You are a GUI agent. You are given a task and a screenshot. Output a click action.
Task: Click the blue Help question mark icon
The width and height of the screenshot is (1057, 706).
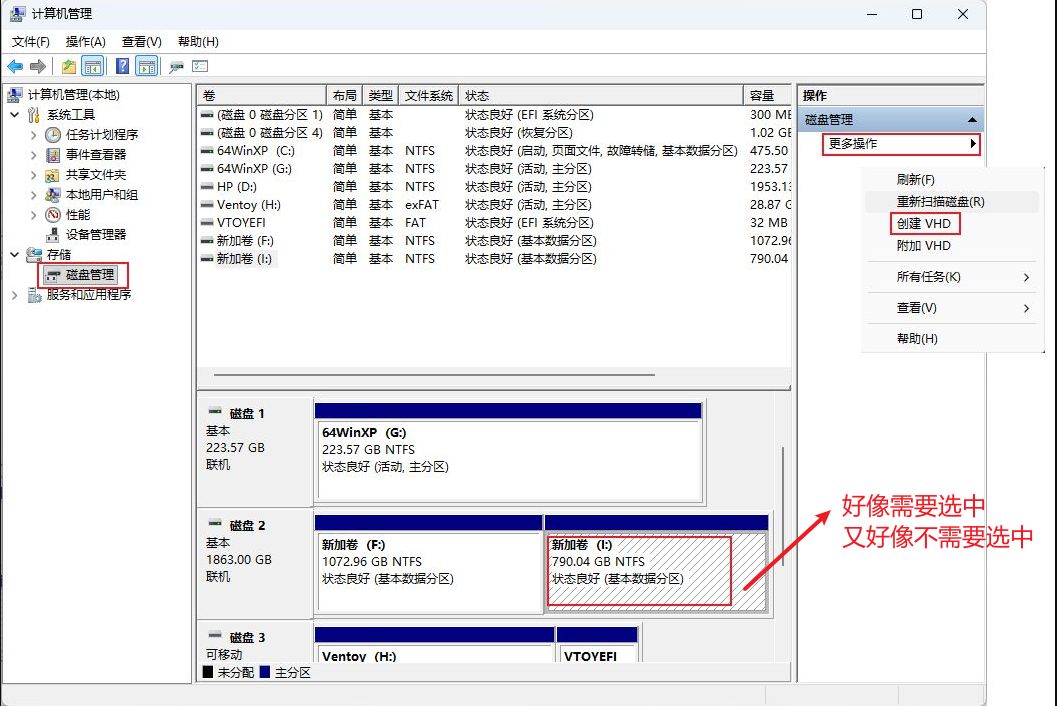click(122, 66)
